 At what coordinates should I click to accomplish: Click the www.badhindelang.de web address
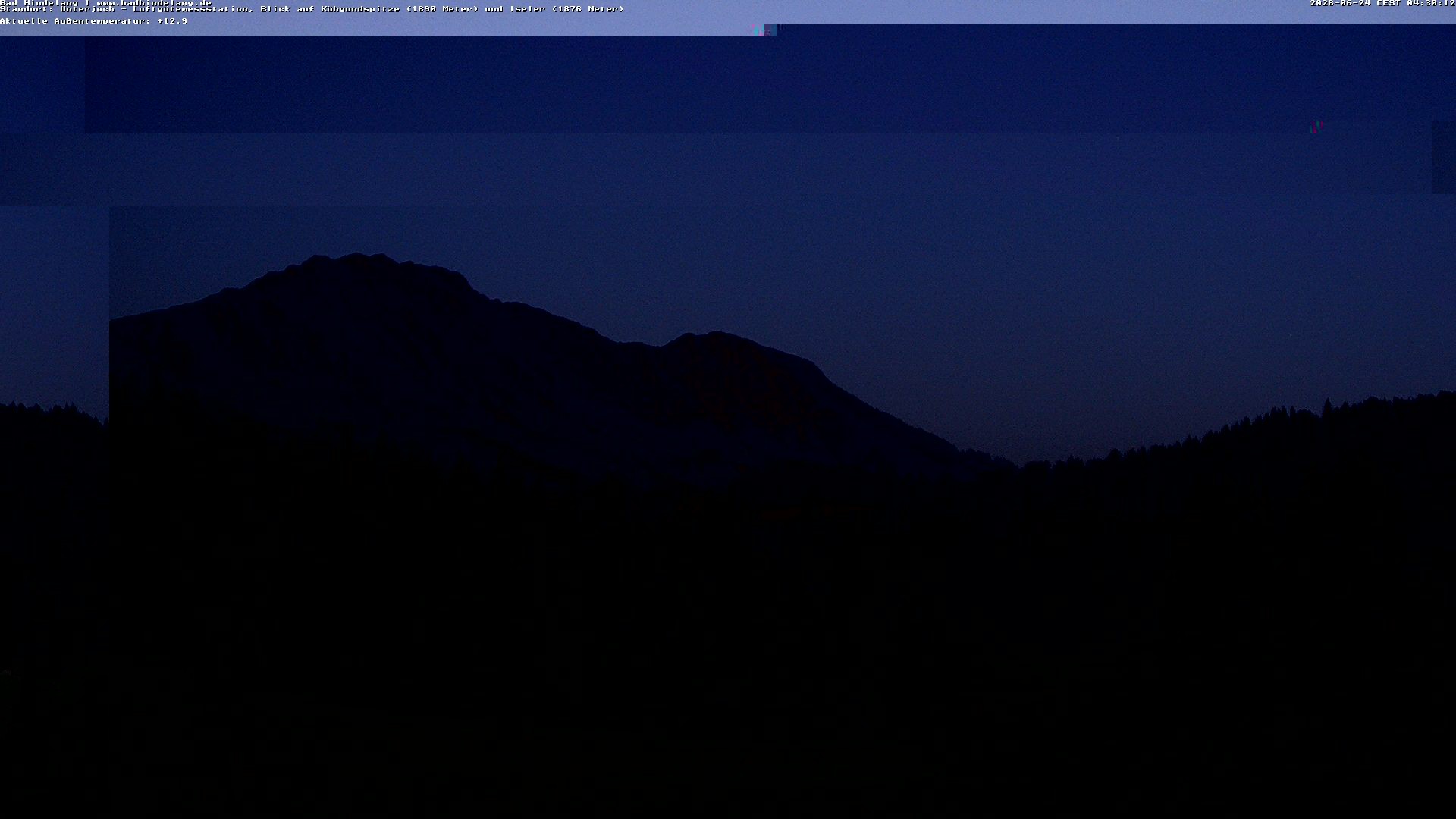click(154, 3)
